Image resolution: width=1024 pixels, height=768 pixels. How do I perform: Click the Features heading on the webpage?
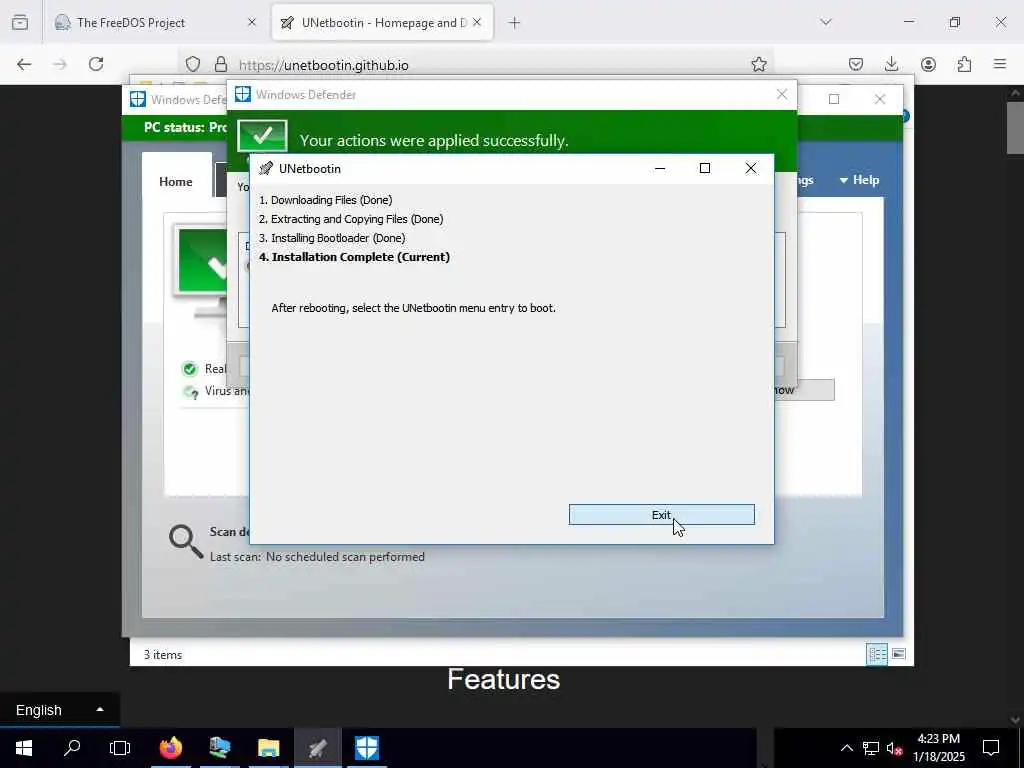[504, 679]
